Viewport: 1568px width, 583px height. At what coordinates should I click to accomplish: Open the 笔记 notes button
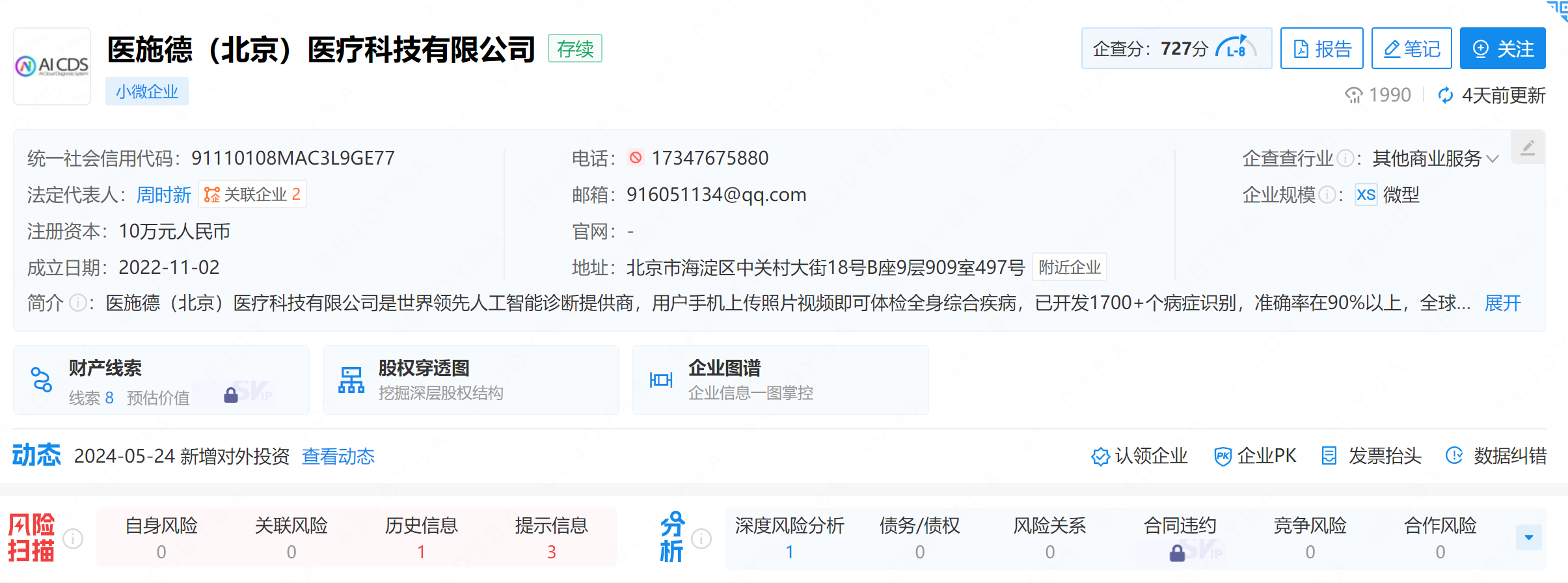[1411, 48]
